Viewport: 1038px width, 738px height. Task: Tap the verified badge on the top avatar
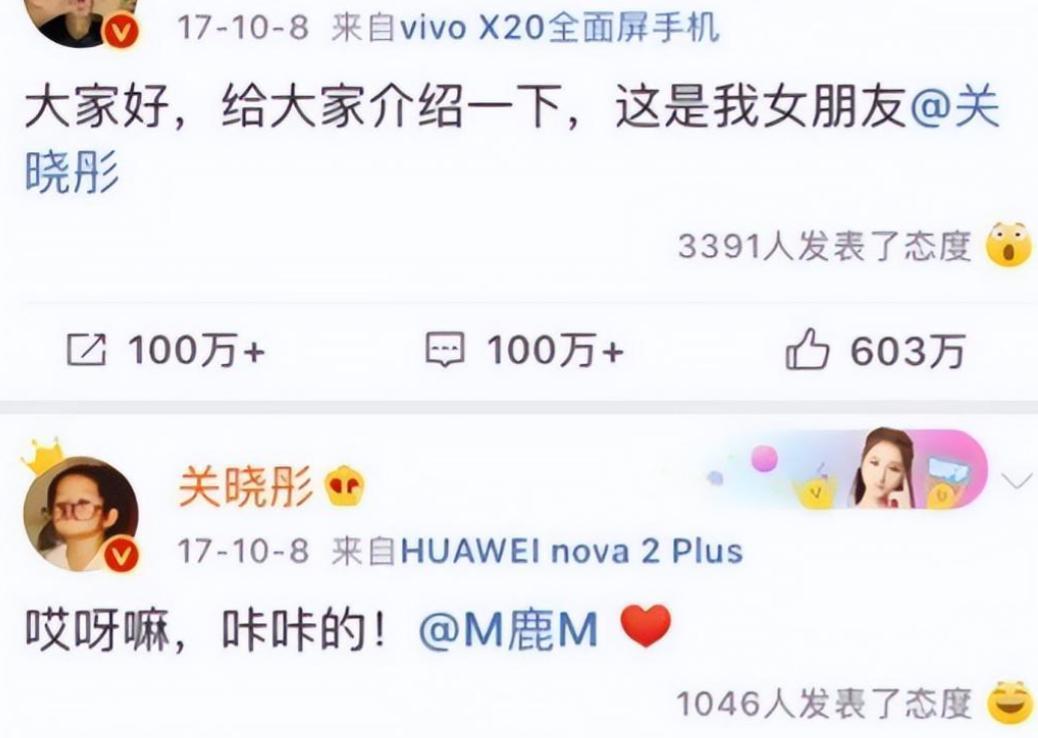pyautogui.click(x=121, y=31)
